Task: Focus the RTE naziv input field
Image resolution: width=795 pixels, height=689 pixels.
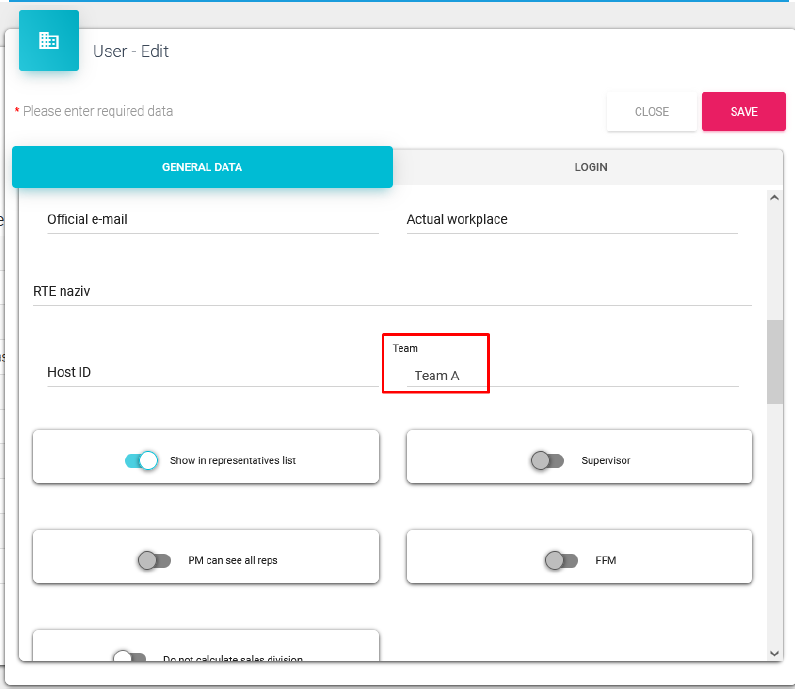Action: tap(391, 292)
